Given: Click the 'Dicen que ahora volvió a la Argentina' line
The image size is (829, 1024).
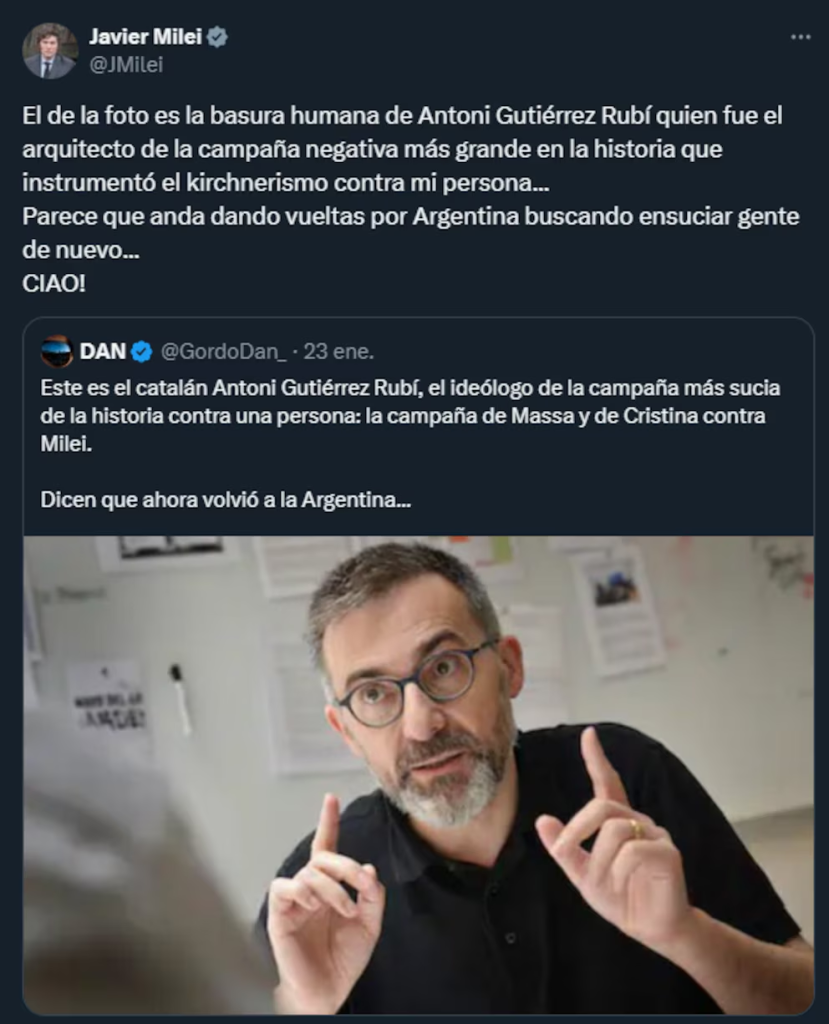Looking at the screenshot, I should coord(226,500).
